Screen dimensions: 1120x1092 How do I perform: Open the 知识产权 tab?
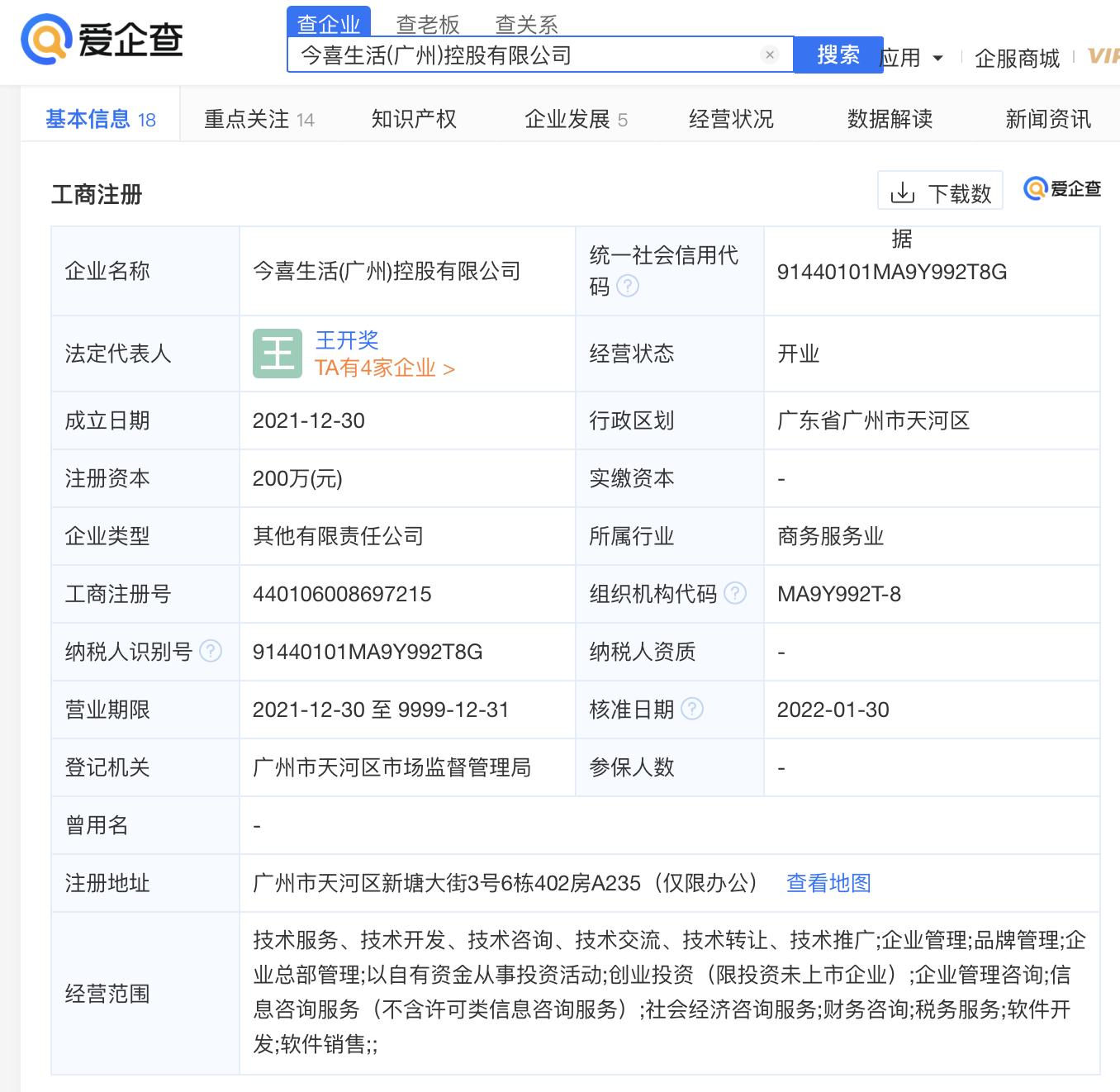[x=415, y=118]
